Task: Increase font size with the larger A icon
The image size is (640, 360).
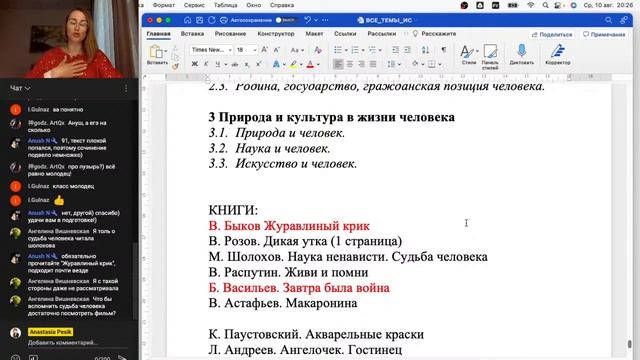Action: click(x=264, y=50)
